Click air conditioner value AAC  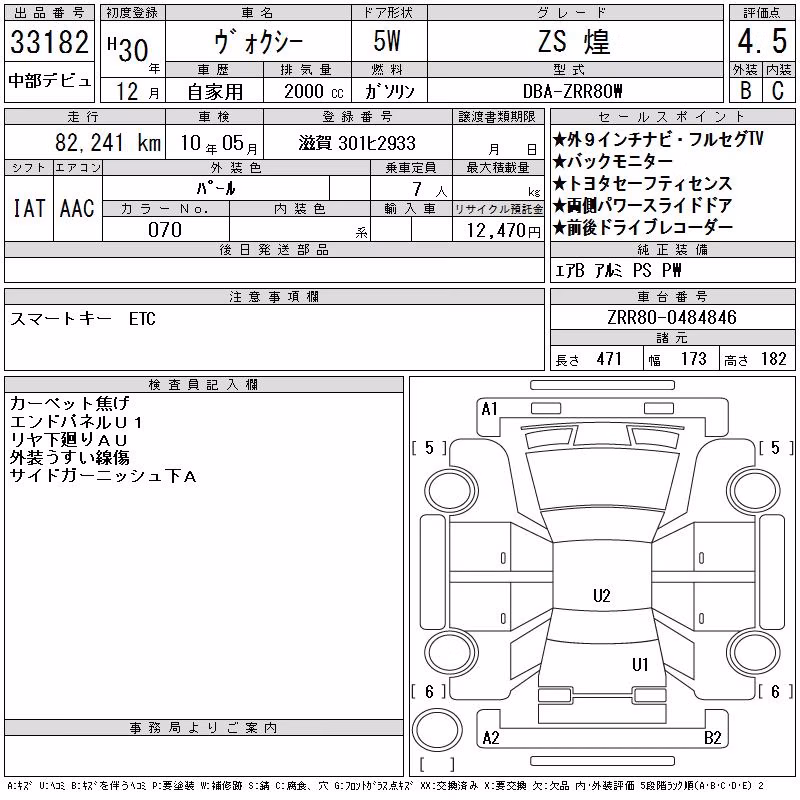pyautogui.click(x=77, y=209)
